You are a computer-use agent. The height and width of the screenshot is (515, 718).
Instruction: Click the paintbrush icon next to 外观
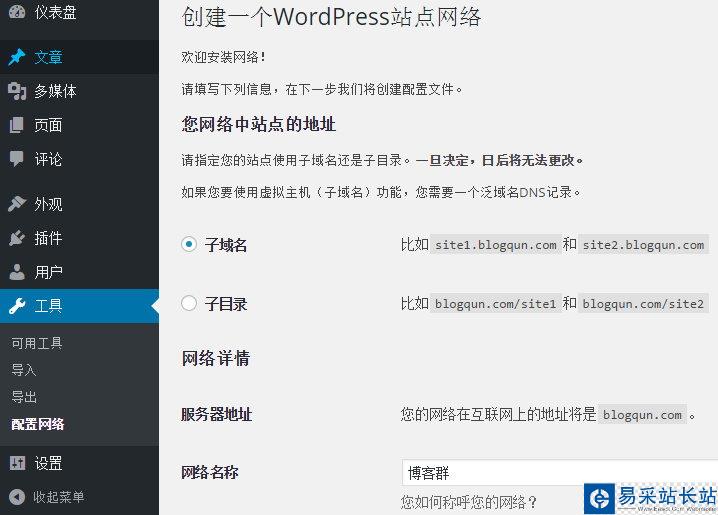point(17,204)
